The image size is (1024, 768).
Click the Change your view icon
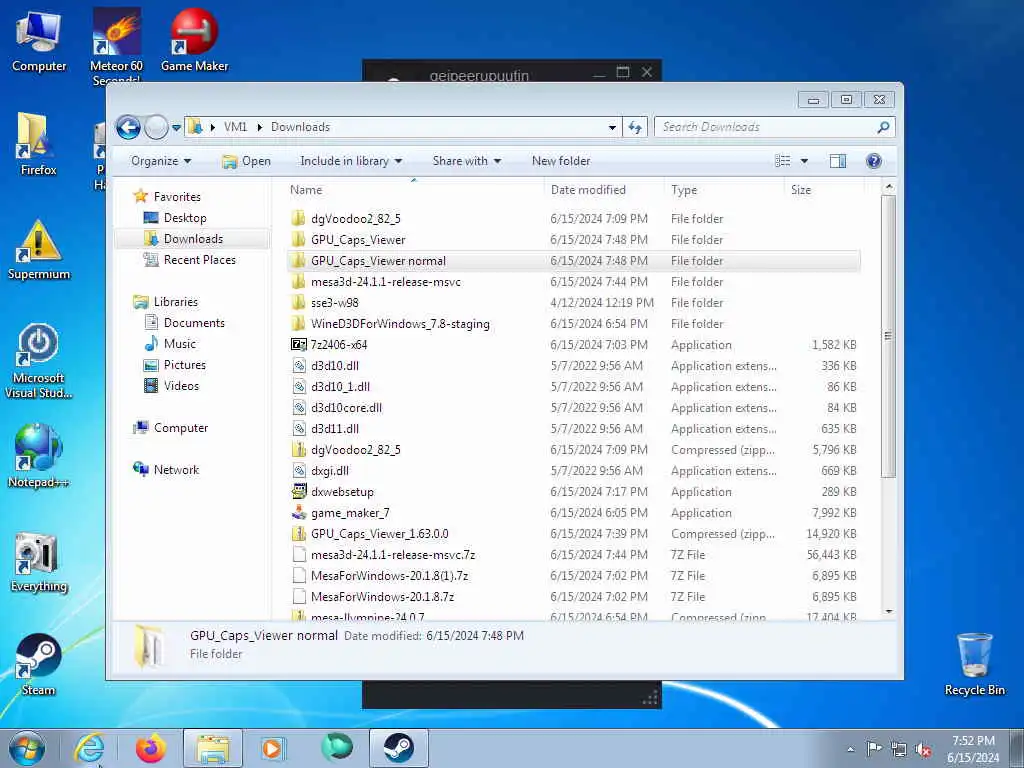click(x=782, y=161)
